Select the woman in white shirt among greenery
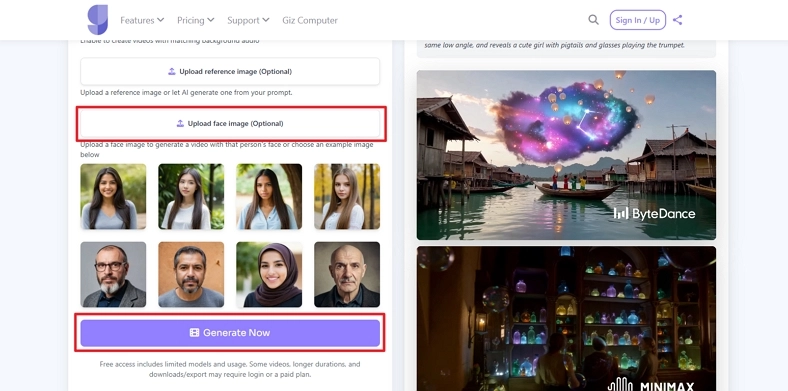Viewport: 788px width, 391px height. coord(191,197)
